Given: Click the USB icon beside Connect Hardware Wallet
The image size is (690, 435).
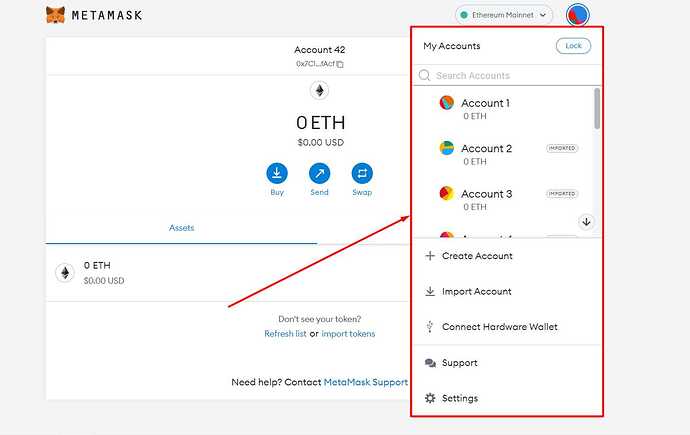Looking at the screenshot, I should pyautogui.click(x=430, y=326).
